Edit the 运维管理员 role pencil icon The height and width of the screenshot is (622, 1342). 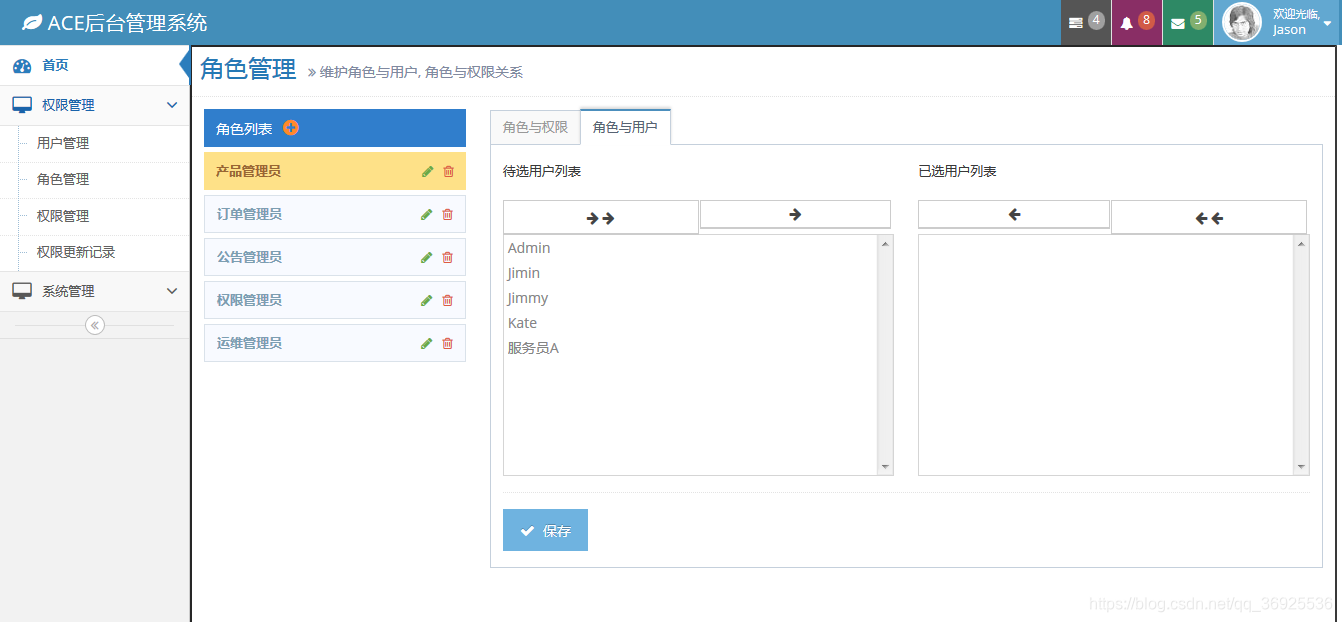(427, 343)
